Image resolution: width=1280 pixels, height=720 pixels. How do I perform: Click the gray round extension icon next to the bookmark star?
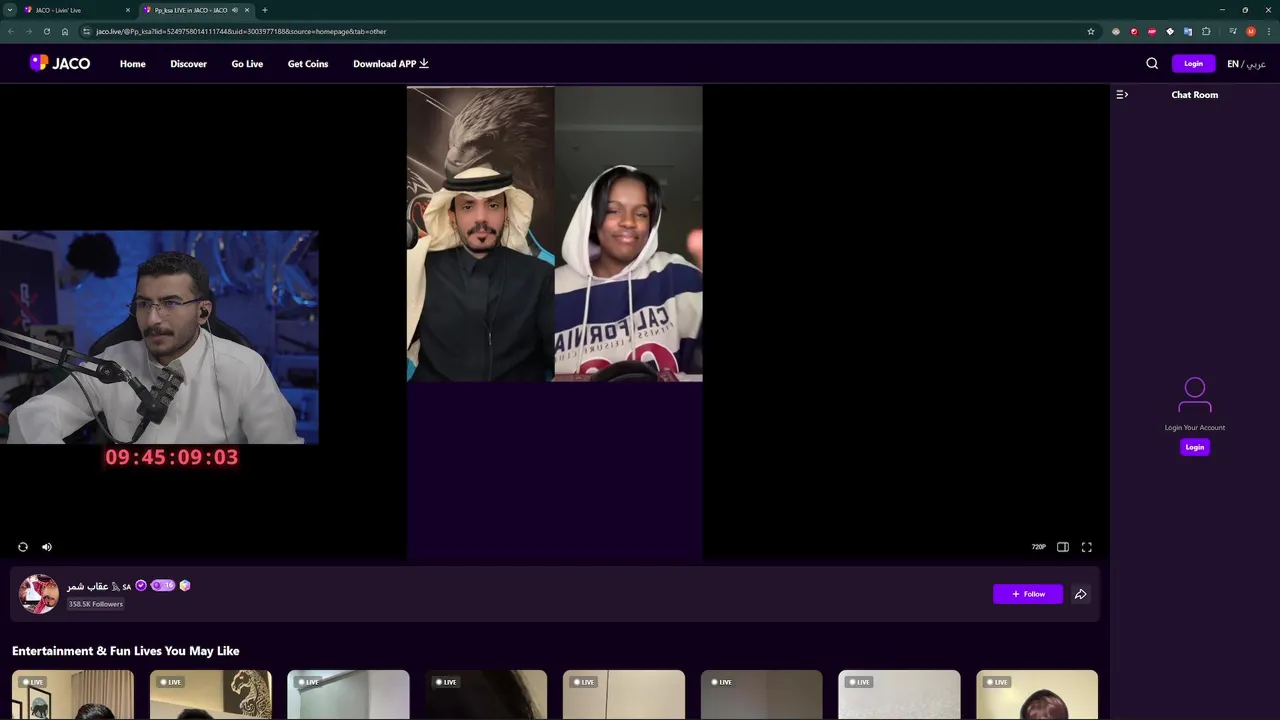(x=1116, y=31)
